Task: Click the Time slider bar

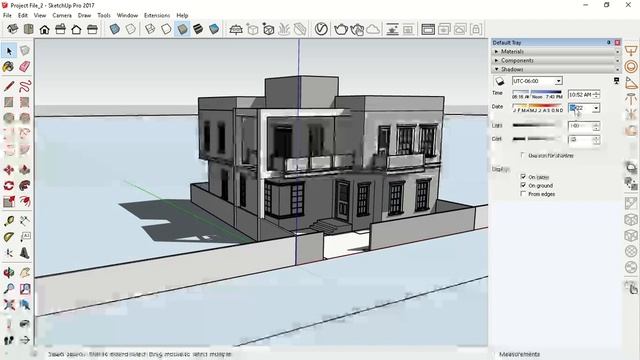Action: click(x=537, y=92)
